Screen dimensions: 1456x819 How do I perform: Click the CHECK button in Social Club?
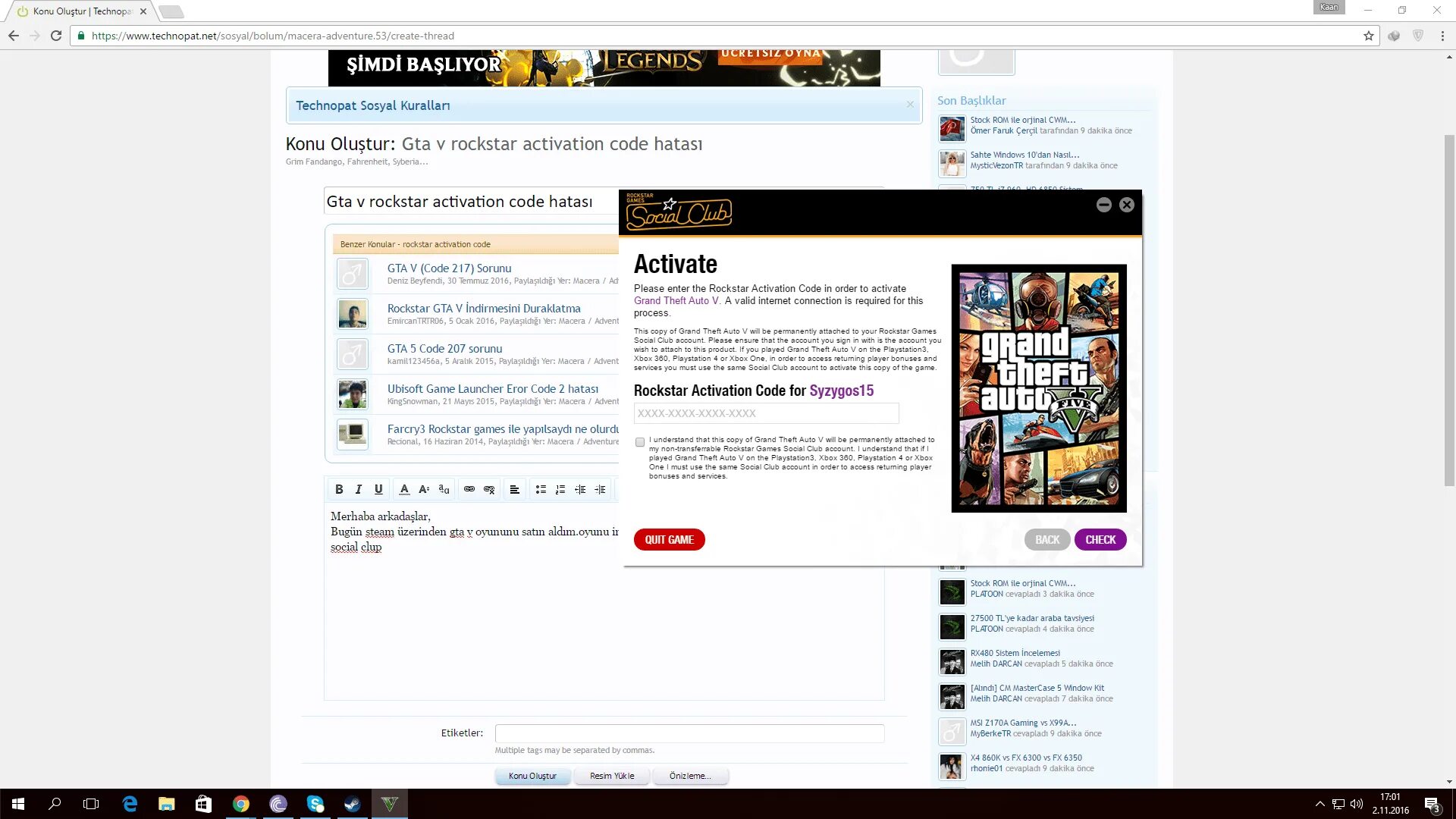1100,539
